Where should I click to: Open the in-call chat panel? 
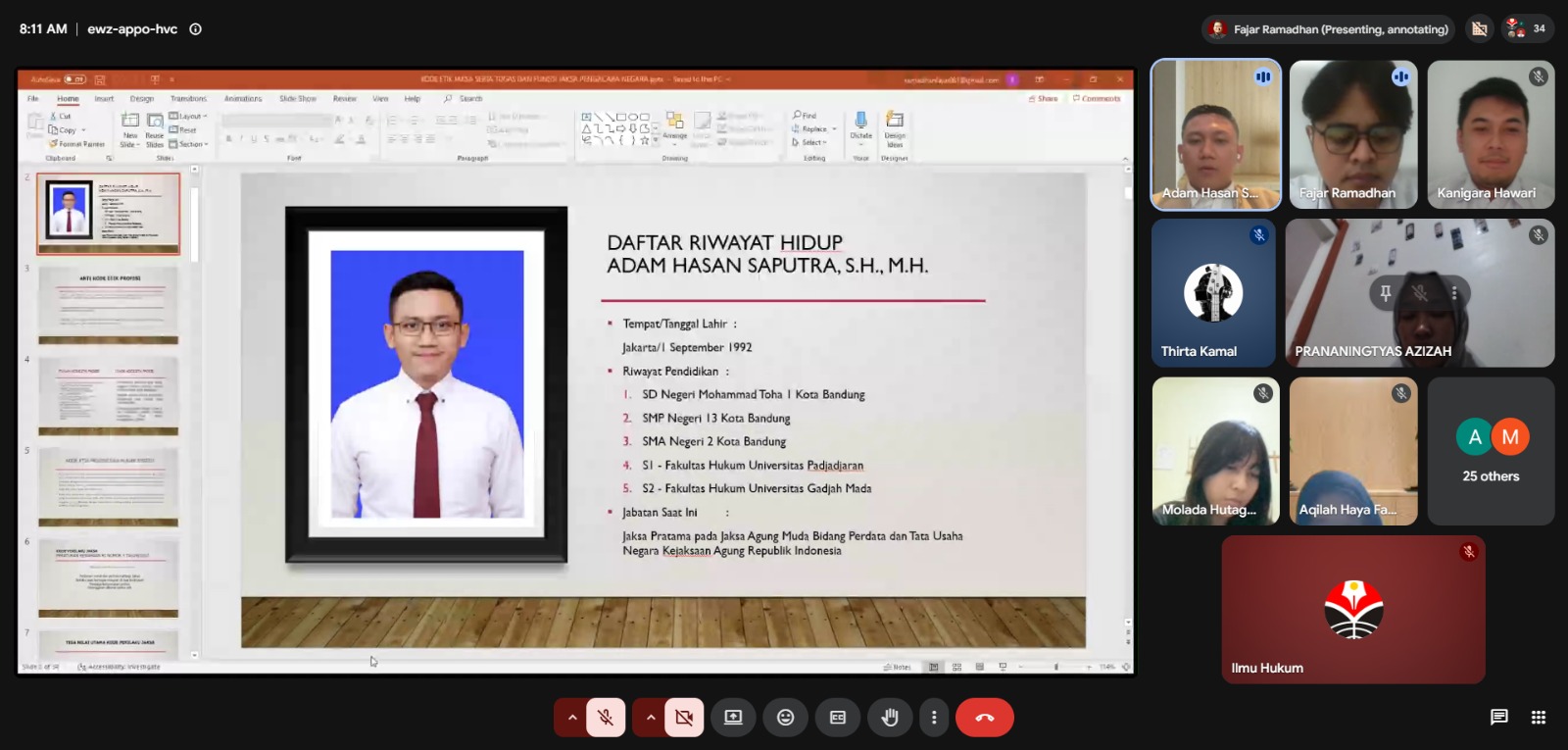coord(1498,718)
